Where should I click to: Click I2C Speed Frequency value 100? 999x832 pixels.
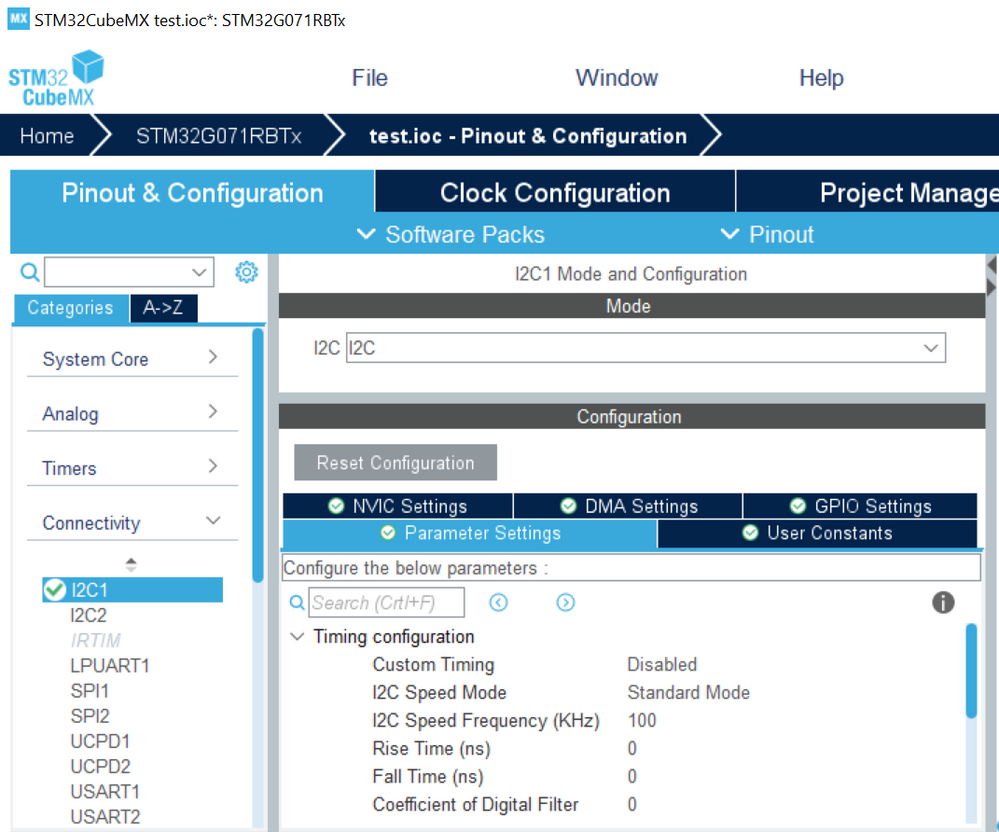tap(642, 721)
